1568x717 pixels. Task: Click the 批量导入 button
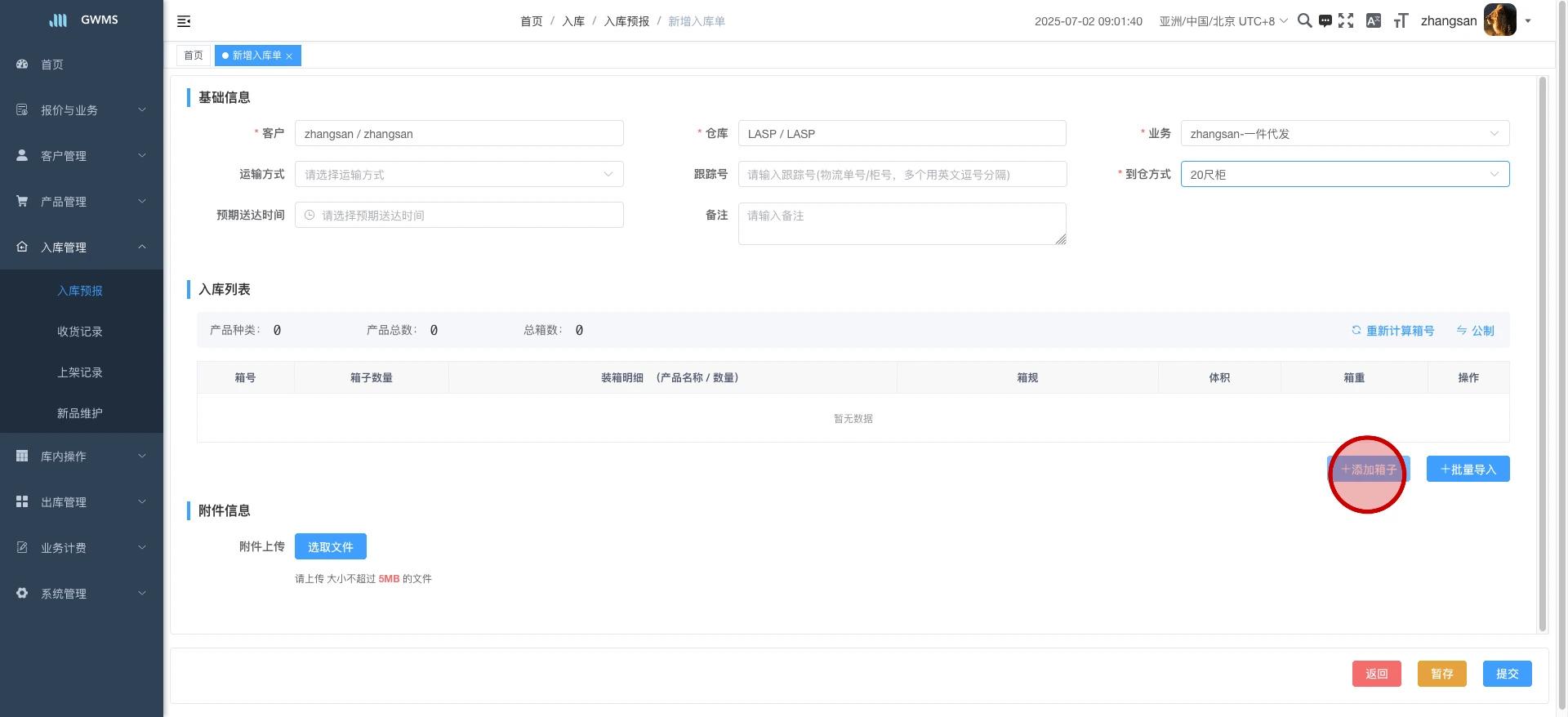pyautogui.click(x=1468, y=470)
